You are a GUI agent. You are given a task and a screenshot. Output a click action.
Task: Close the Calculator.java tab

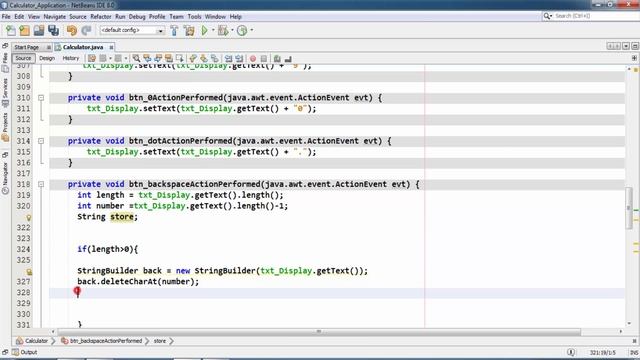click(x=111, y=47)
